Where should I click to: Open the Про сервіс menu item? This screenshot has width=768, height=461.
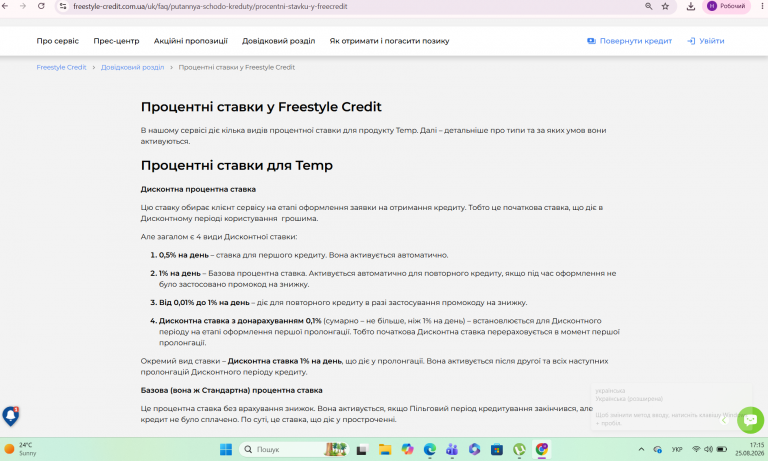pyautogui.click(x=57, y=41)
